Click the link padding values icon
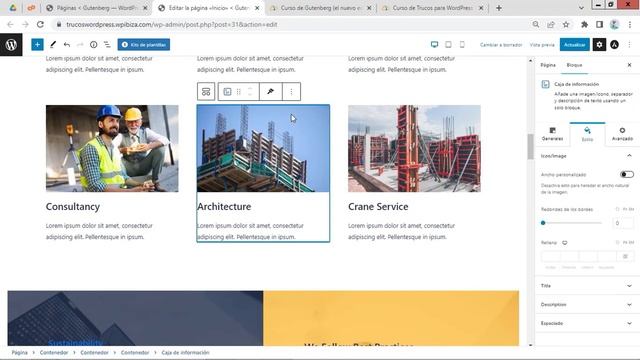 tap(625, 256)
